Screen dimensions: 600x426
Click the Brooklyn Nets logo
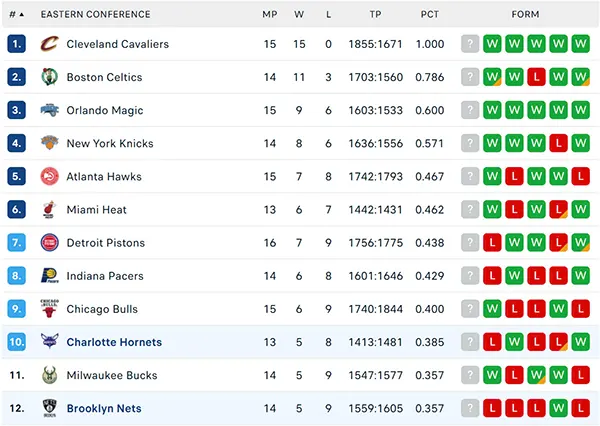[50, 408]
